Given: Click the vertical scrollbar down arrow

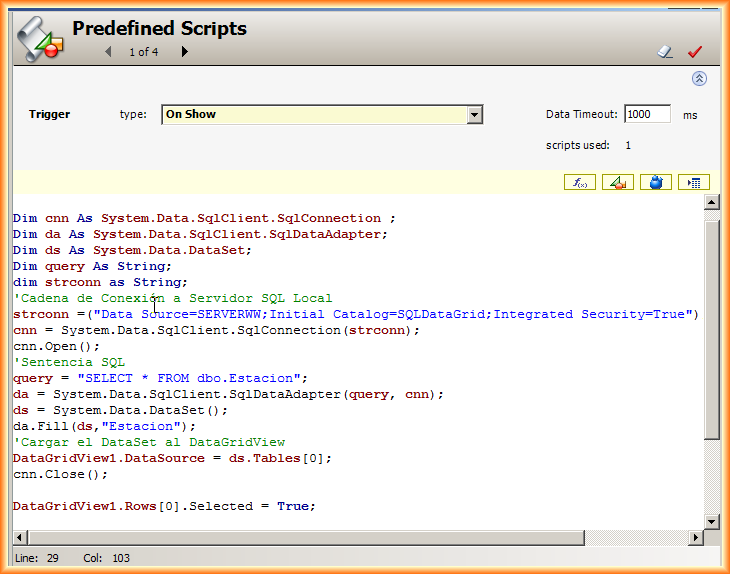Looking at the screenshot, I should (x=711, y=521).
